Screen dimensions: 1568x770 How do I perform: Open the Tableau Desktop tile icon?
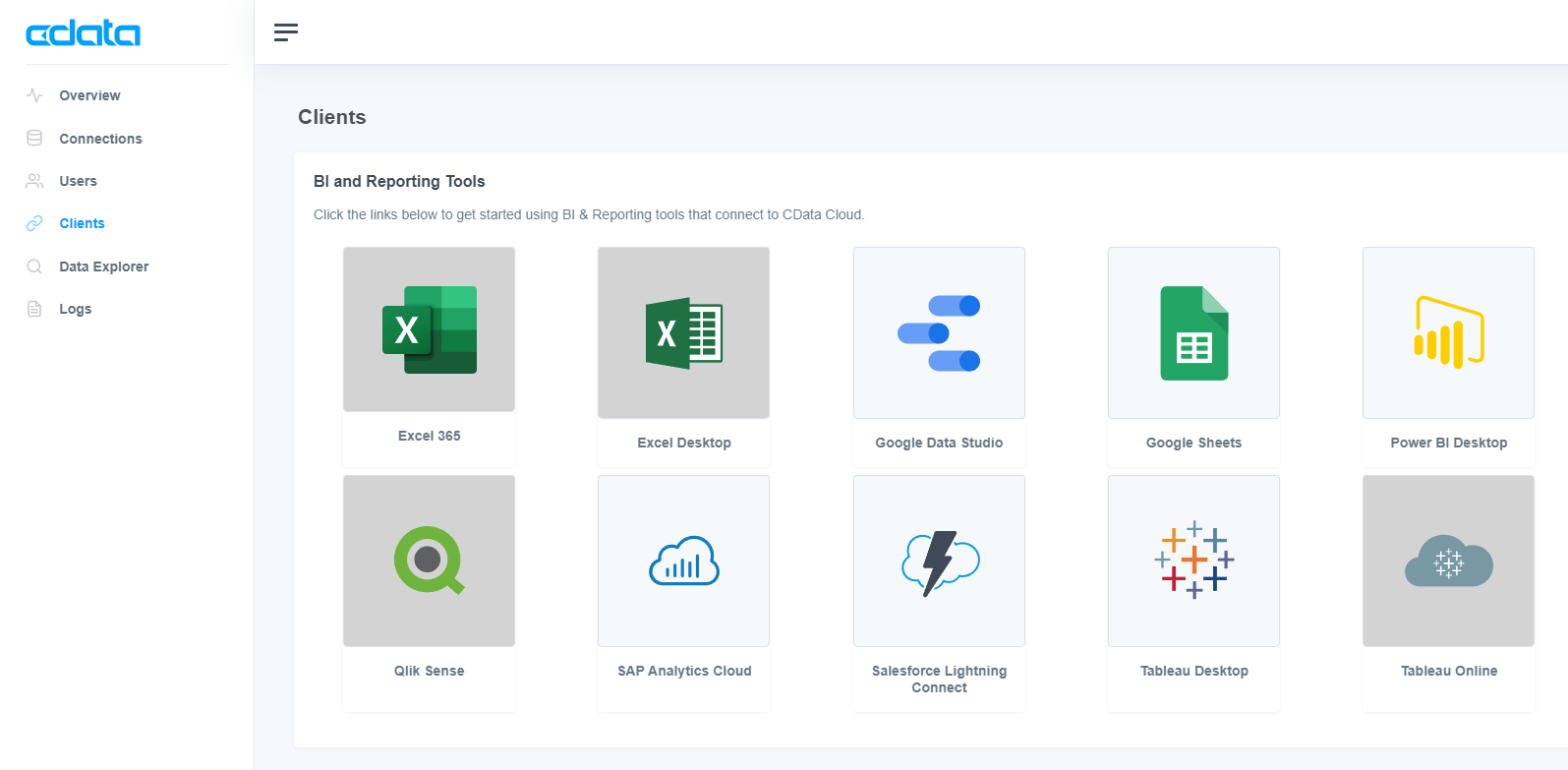point(1193,561)
